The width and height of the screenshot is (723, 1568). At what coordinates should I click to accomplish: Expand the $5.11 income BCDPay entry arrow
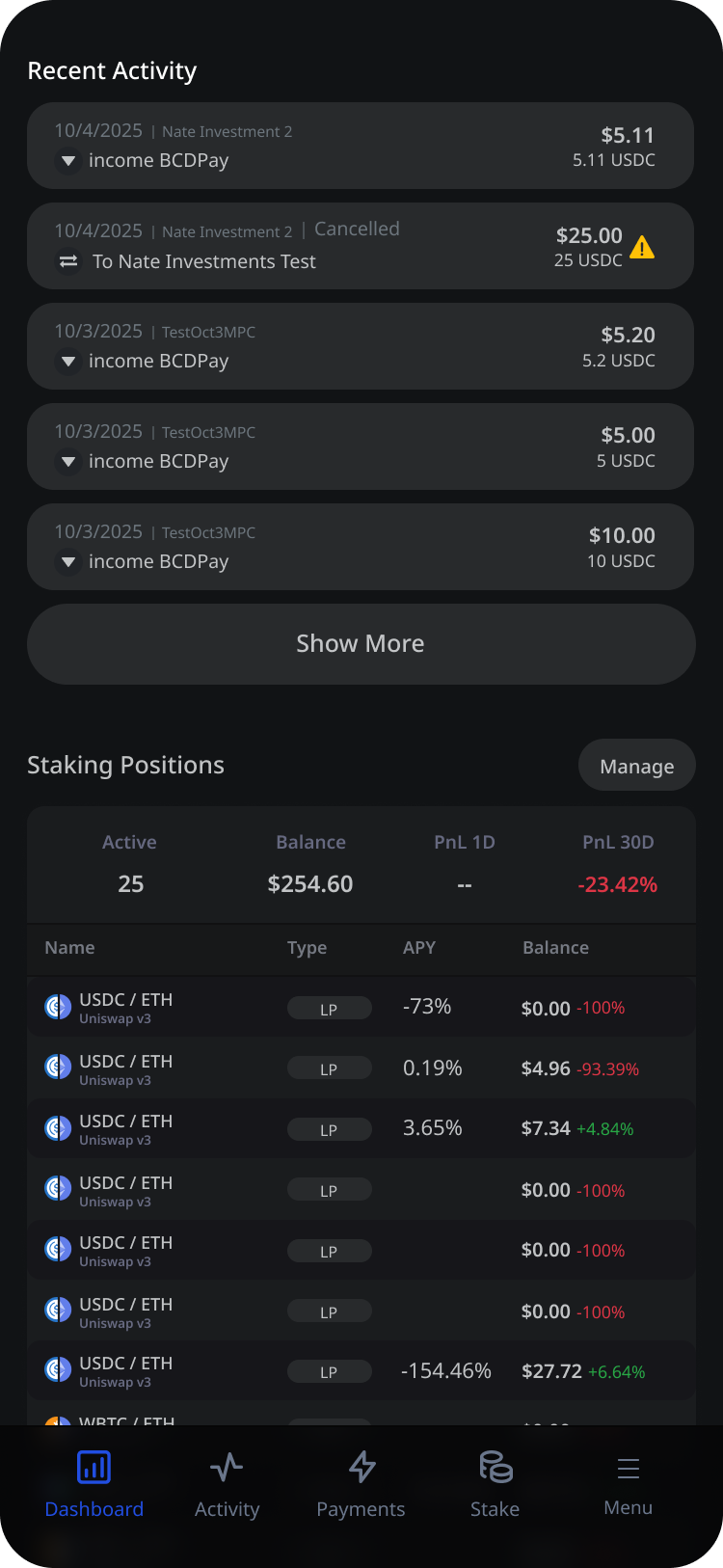pos(68,161)
